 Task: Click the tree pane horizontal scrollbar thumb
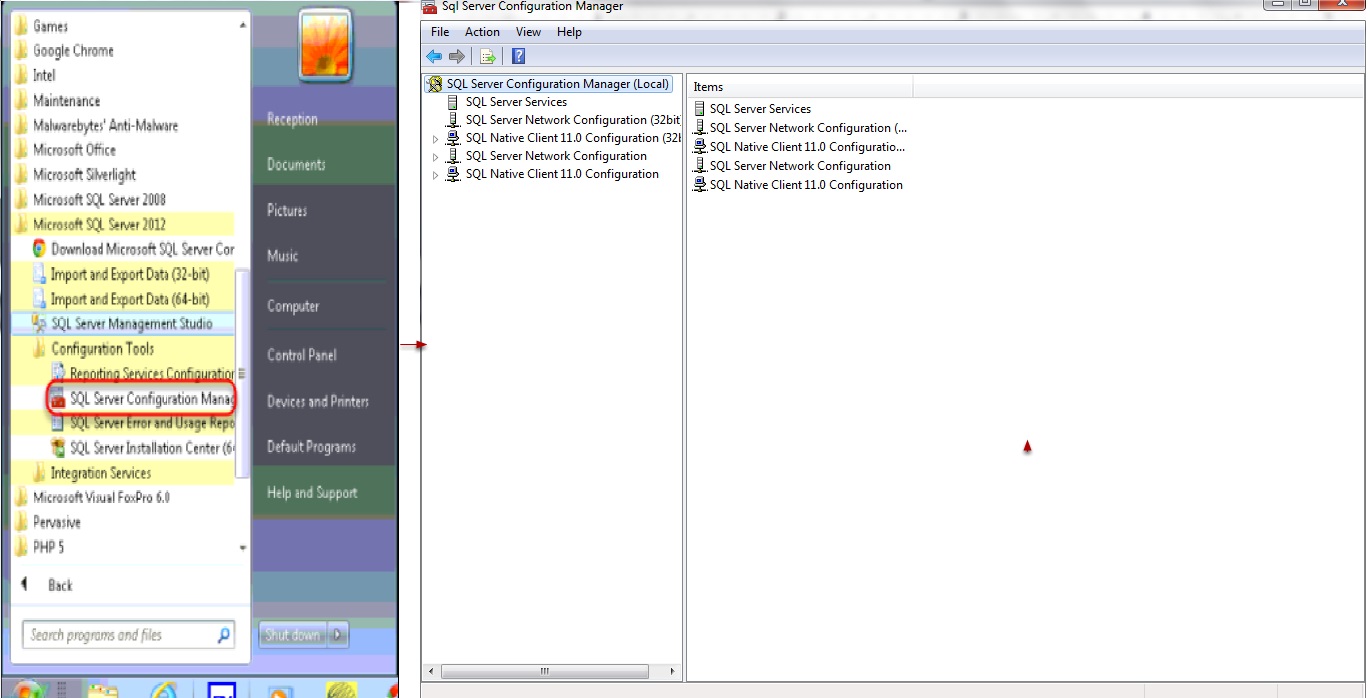544,671
